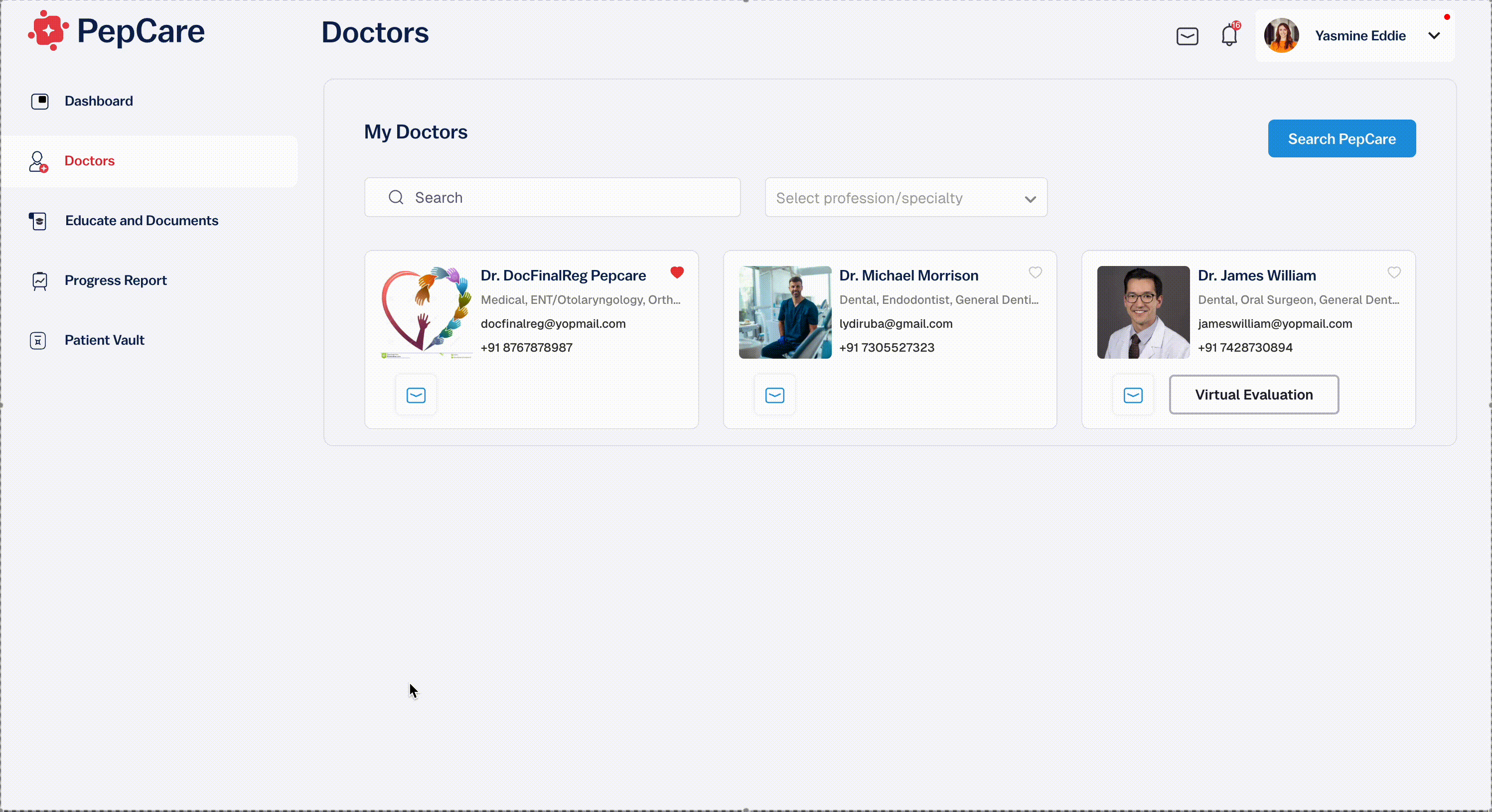Select the Doctors menu item
Viewport: 1492px width, 812px height.
coord(89,161)
